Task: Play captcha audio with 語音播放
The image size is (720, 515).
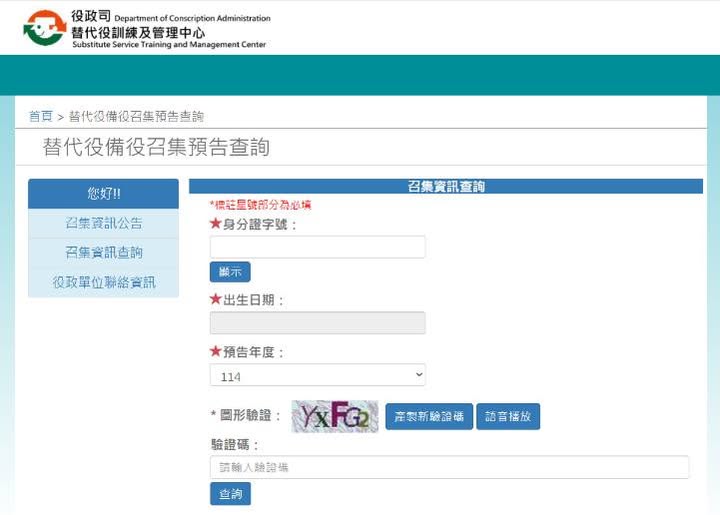Action: point(508,417)
